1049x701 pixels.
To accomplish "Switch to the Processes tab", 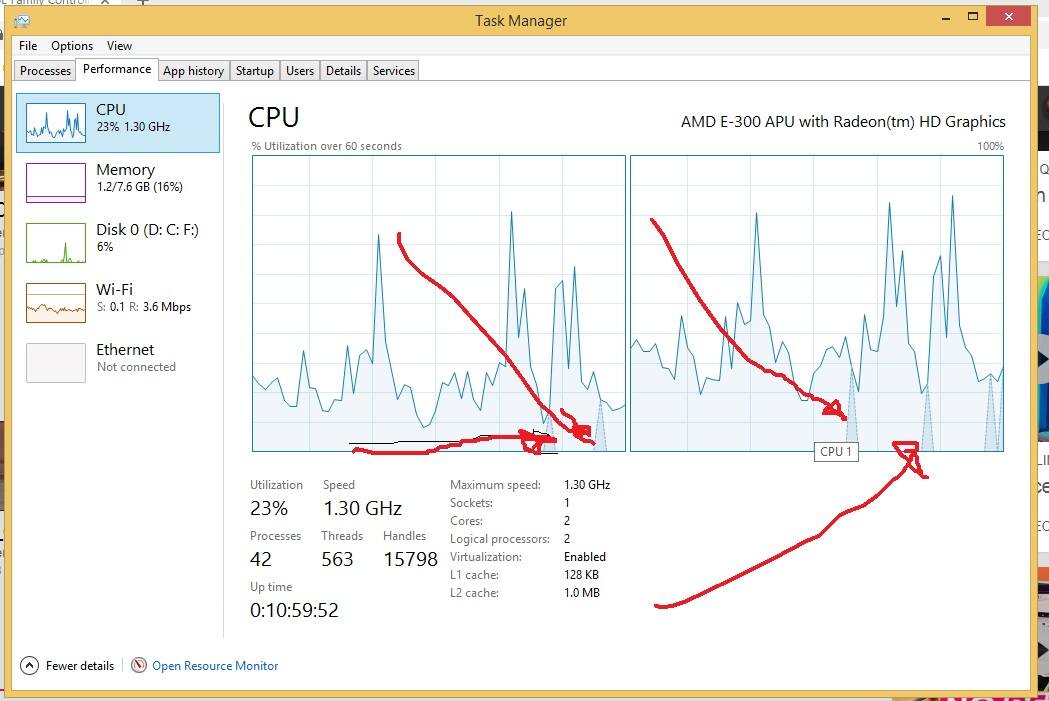I will click(45, 70).
